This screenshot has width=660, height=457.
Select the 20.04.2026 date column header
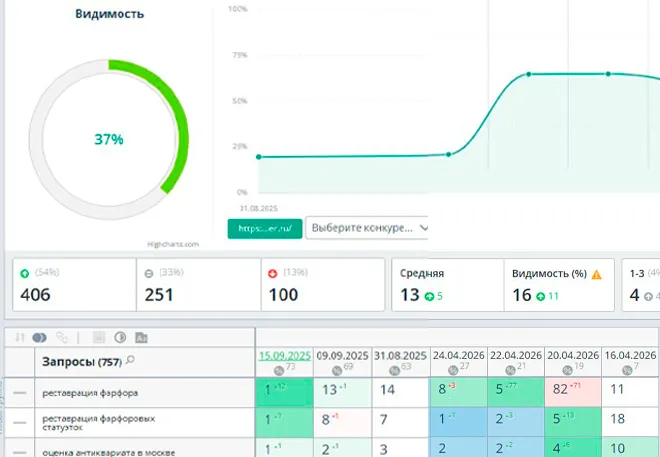coord(573,355)
